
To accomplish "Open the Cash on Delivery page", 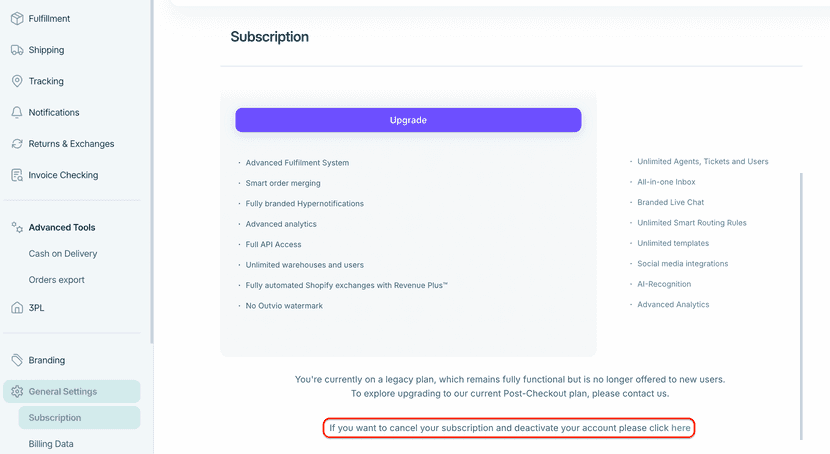I will (x=63, y=254).
